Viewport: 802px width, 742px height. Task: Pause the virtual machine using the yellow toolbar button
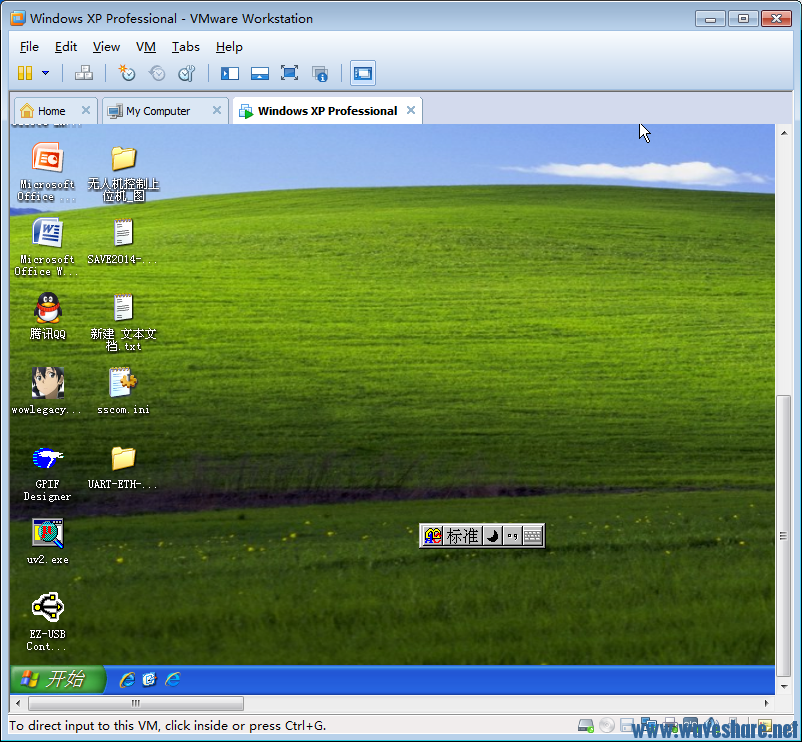pyautogui.click(x=25, y=73)
